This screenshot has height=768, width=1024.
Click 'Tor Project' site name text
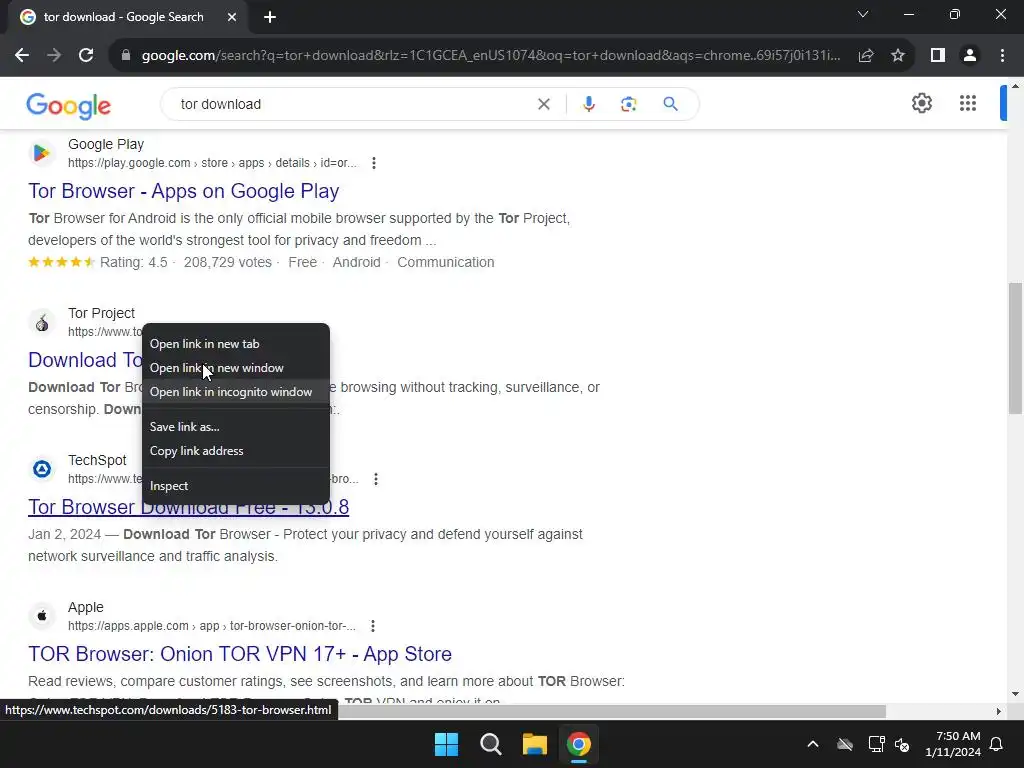pos(101,313)
